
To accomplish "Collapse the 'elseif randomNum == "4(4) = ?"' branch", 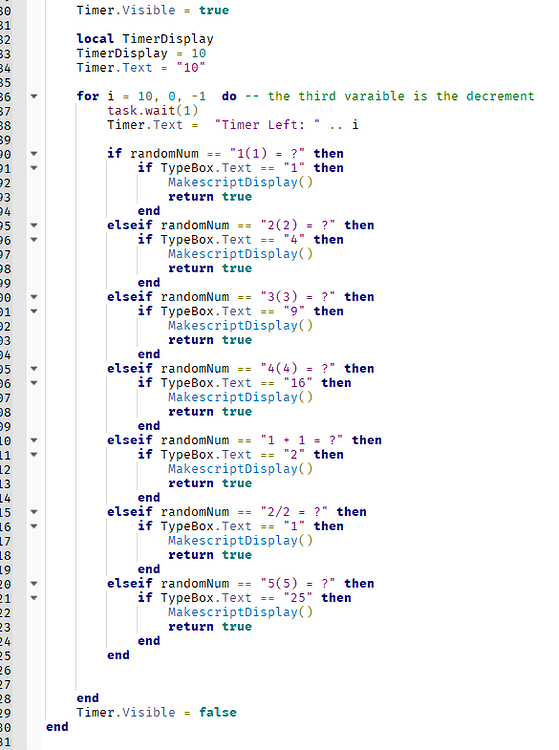I will coord(34,369).
